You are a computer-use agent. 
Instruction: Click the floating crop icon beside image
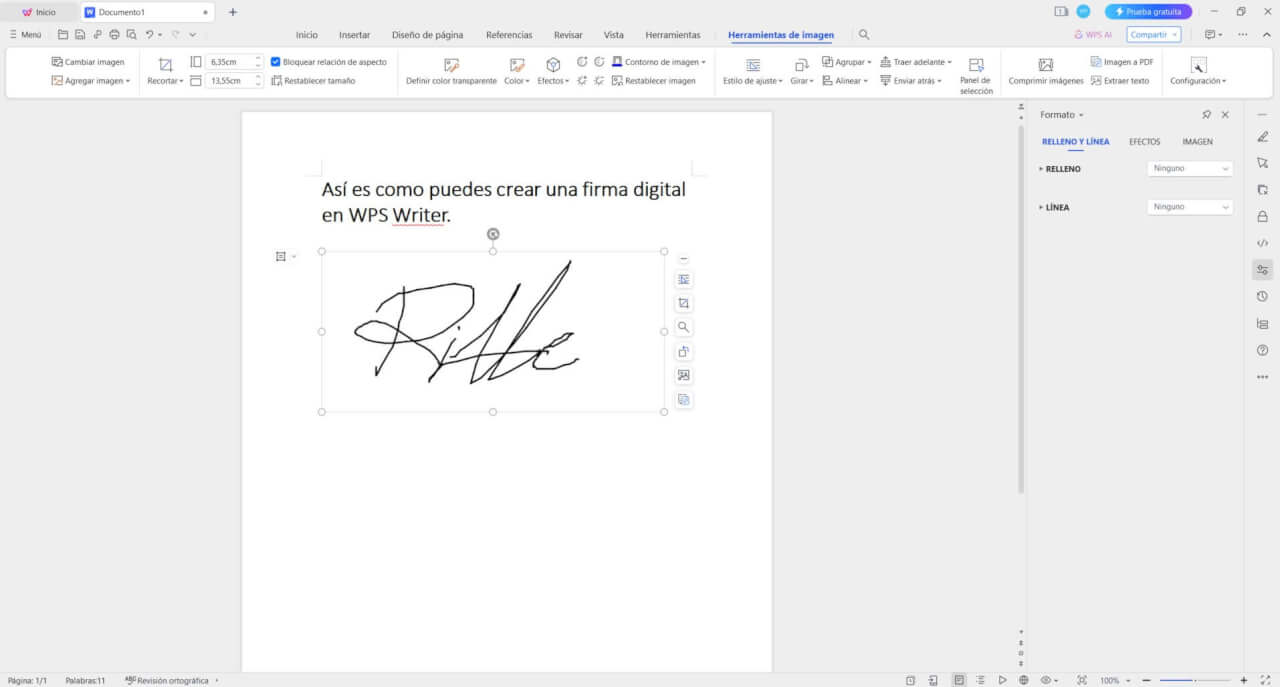pyautogui.click(x=684, y=303)
